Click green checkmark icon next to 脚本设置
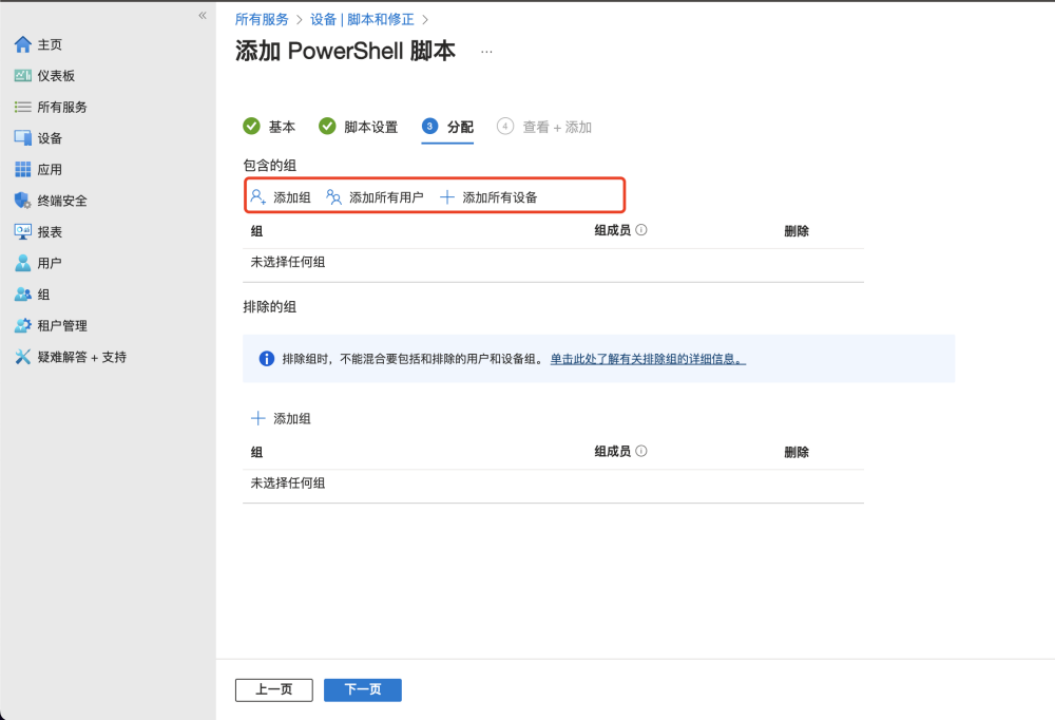This screenshot has height=720, width=1055. (327, 126)
